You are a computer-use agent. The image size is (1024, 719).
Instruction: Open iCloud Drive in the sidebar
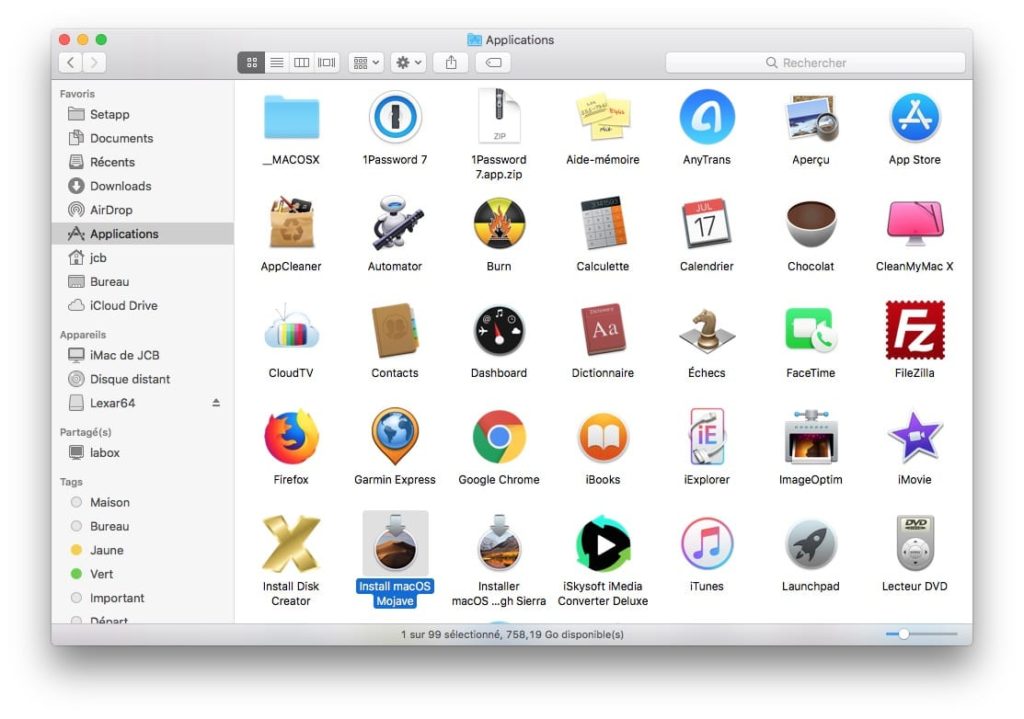coord(142,306)
